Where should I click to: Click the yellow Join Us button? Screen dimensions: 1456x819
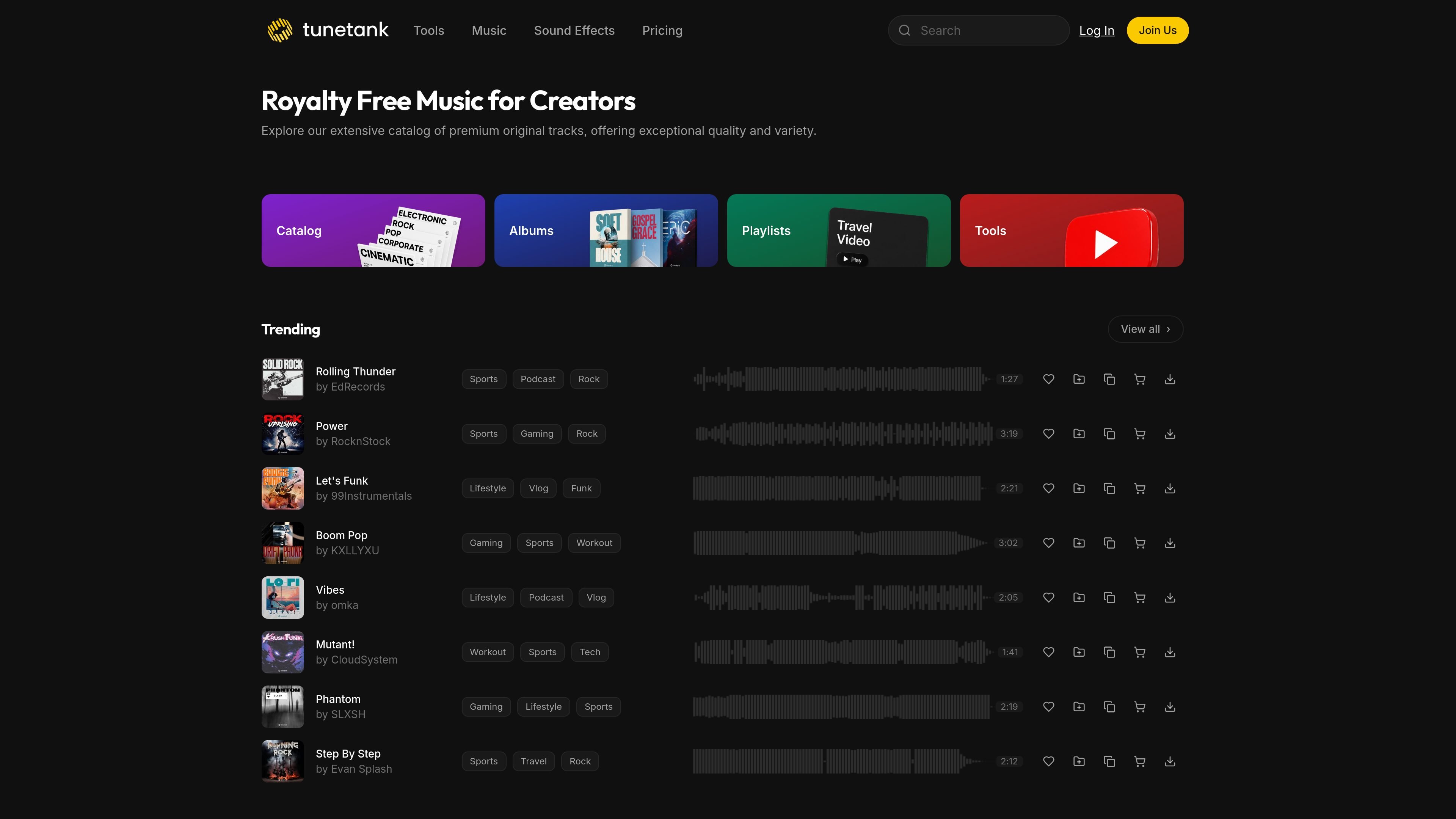(1158, 30)
